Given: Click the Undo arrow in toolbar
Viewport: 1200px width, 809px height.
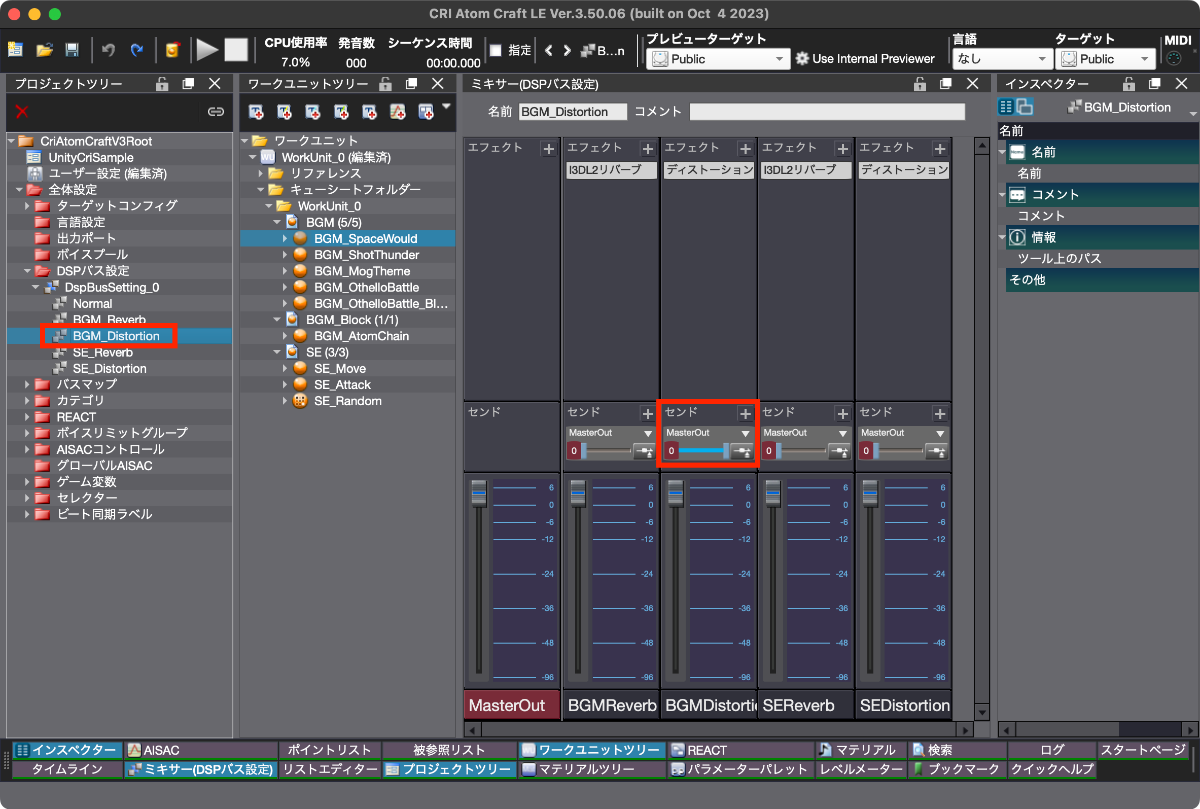Looking at the screenshot, I should click(109, 50).
